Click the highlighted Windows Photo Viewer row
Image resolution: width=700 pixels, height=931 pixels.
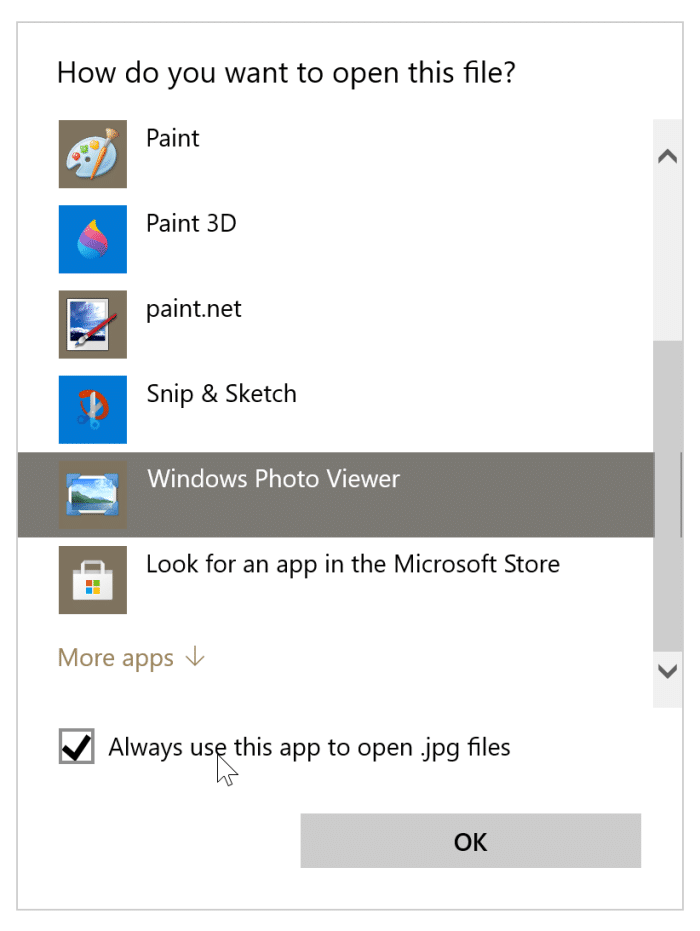(x=273, y=479)
